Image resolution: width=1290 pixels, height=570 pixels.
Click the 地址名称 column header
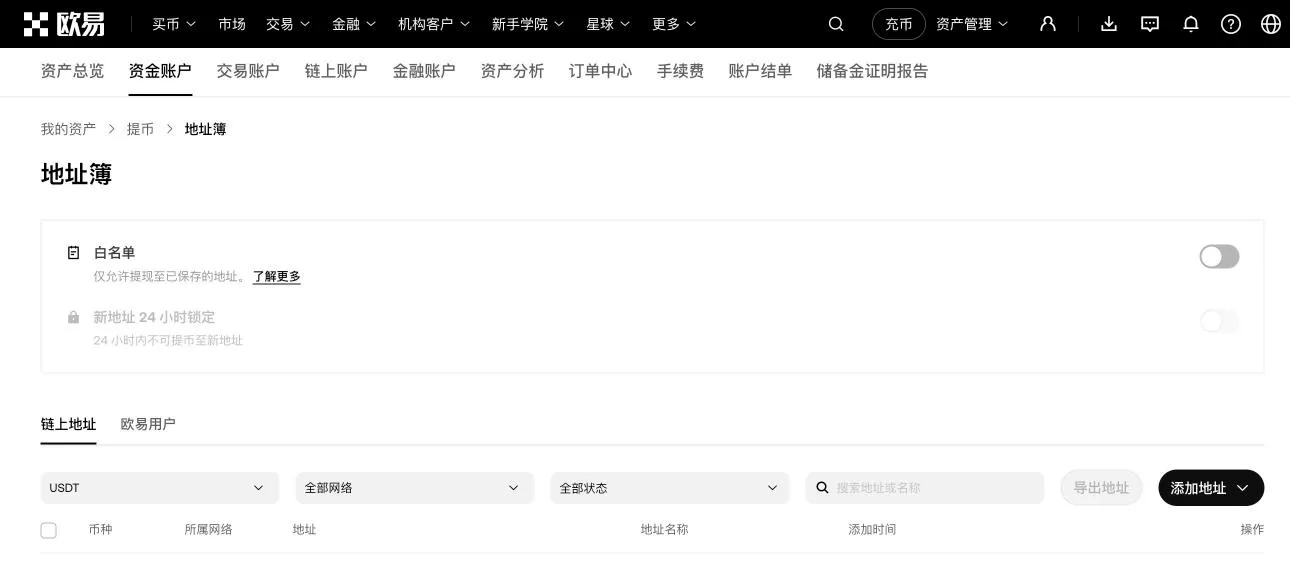click(664, 529)
